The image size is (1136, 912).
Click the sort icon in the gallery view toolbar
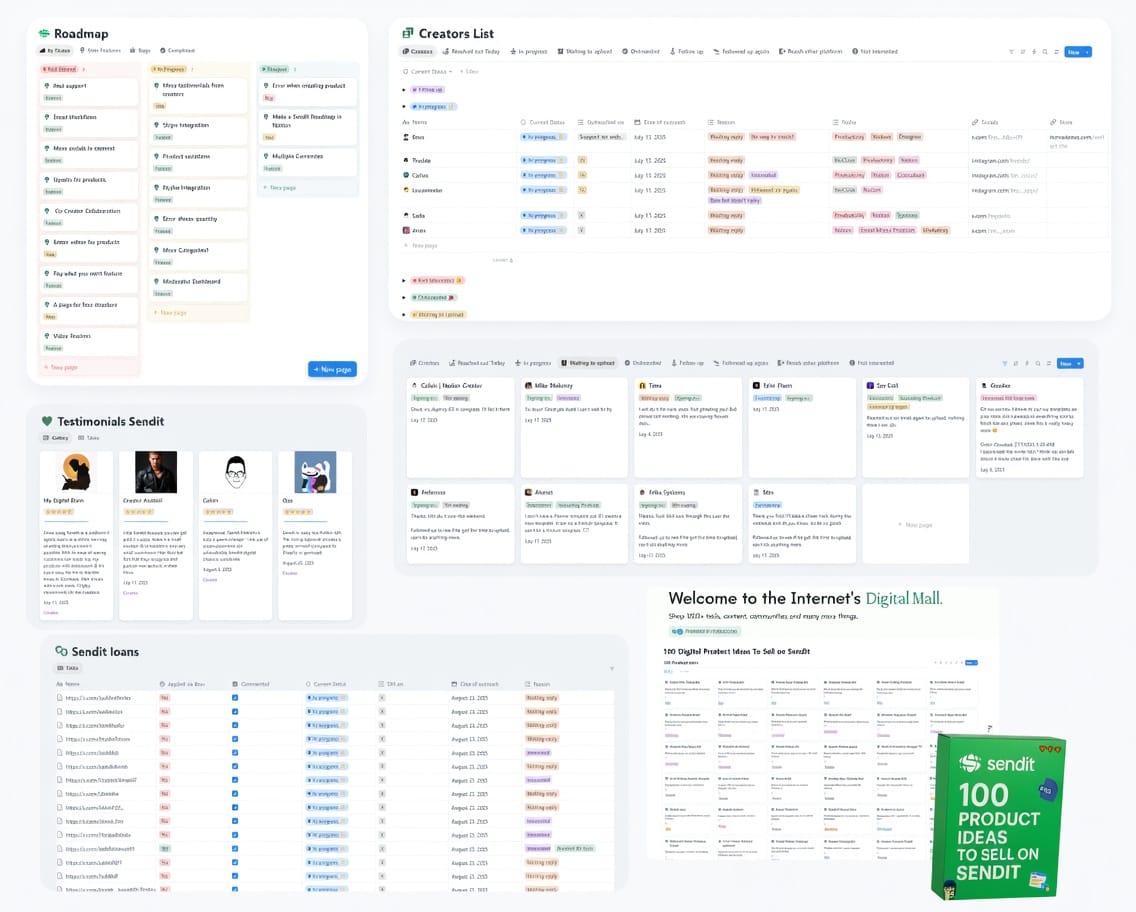tap(1016, 363)
